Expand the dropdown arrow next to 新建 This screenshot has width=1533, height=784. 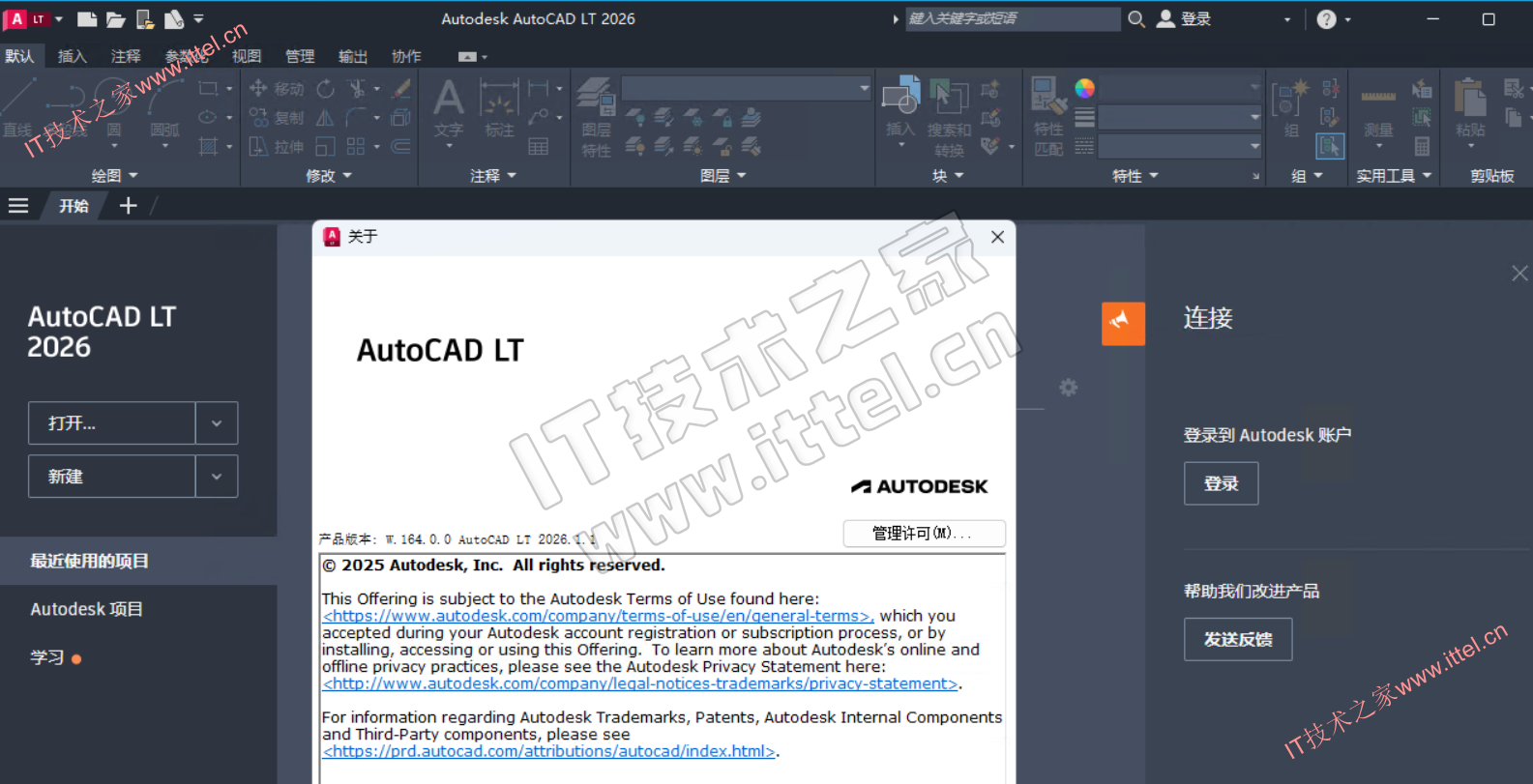[217, 477]
